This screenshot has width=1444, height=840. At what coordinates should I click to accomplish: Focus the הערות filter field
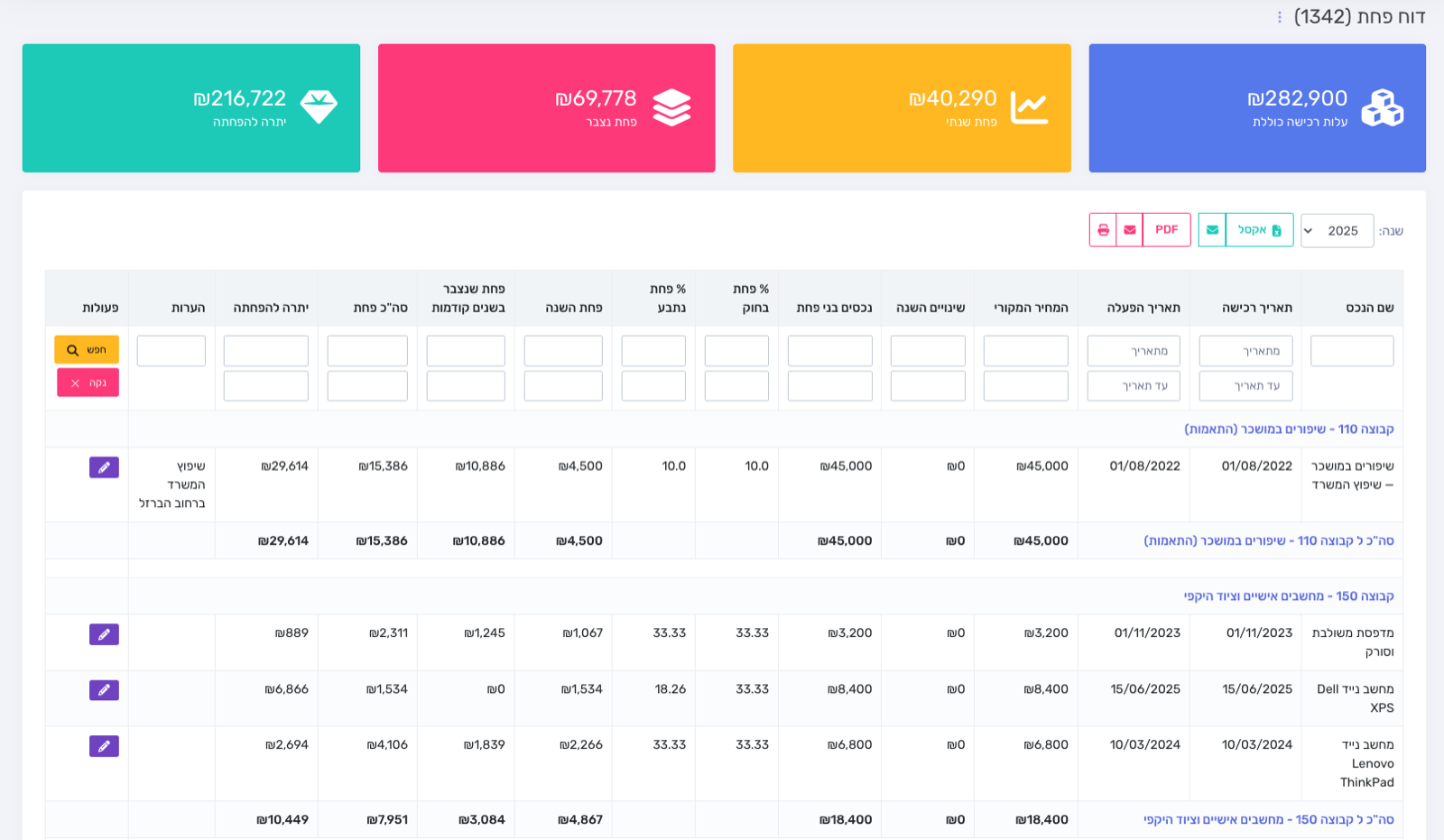pos(171,351)
